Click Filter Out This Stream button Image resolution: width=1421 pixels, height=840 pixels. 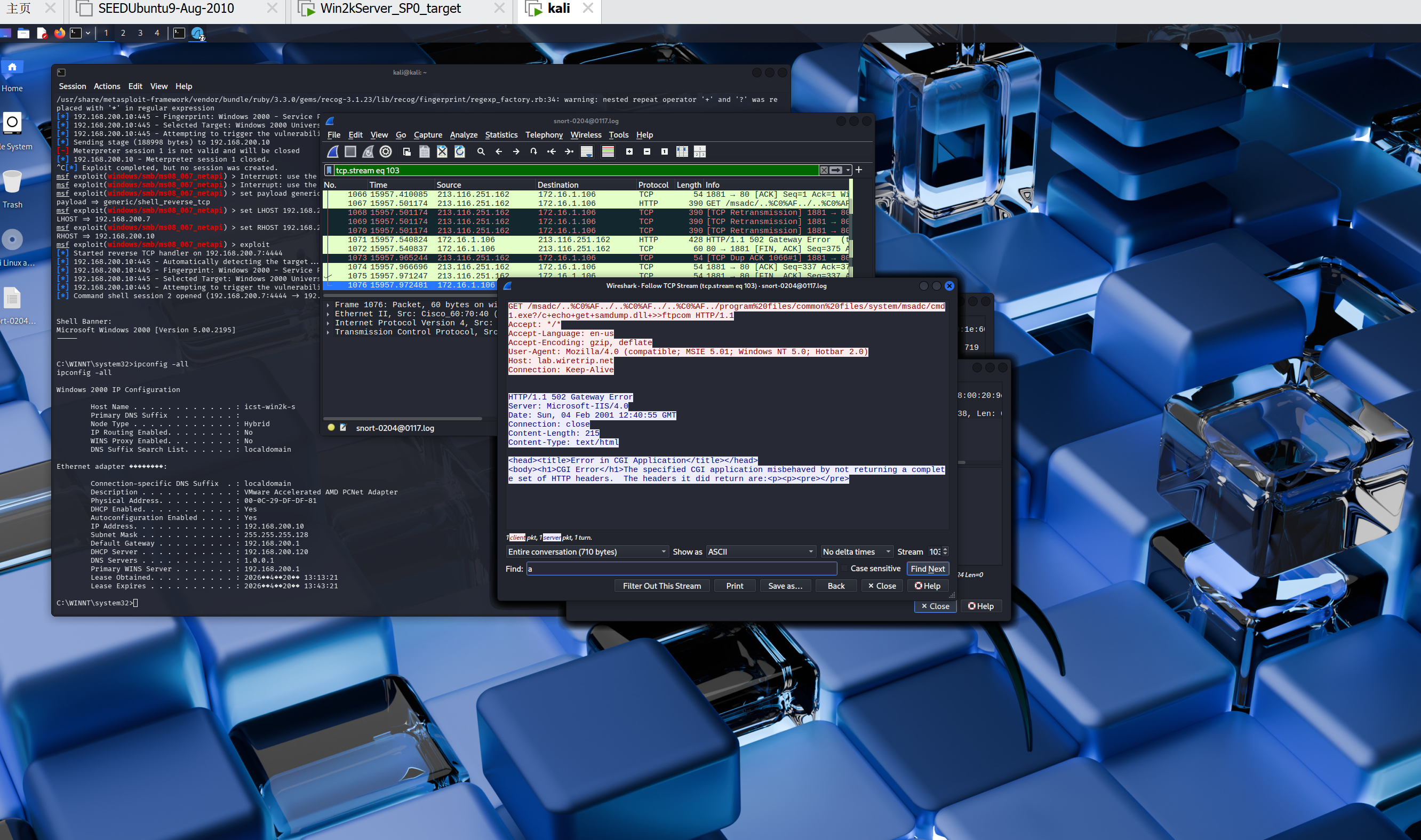click(x=661, y=586)
